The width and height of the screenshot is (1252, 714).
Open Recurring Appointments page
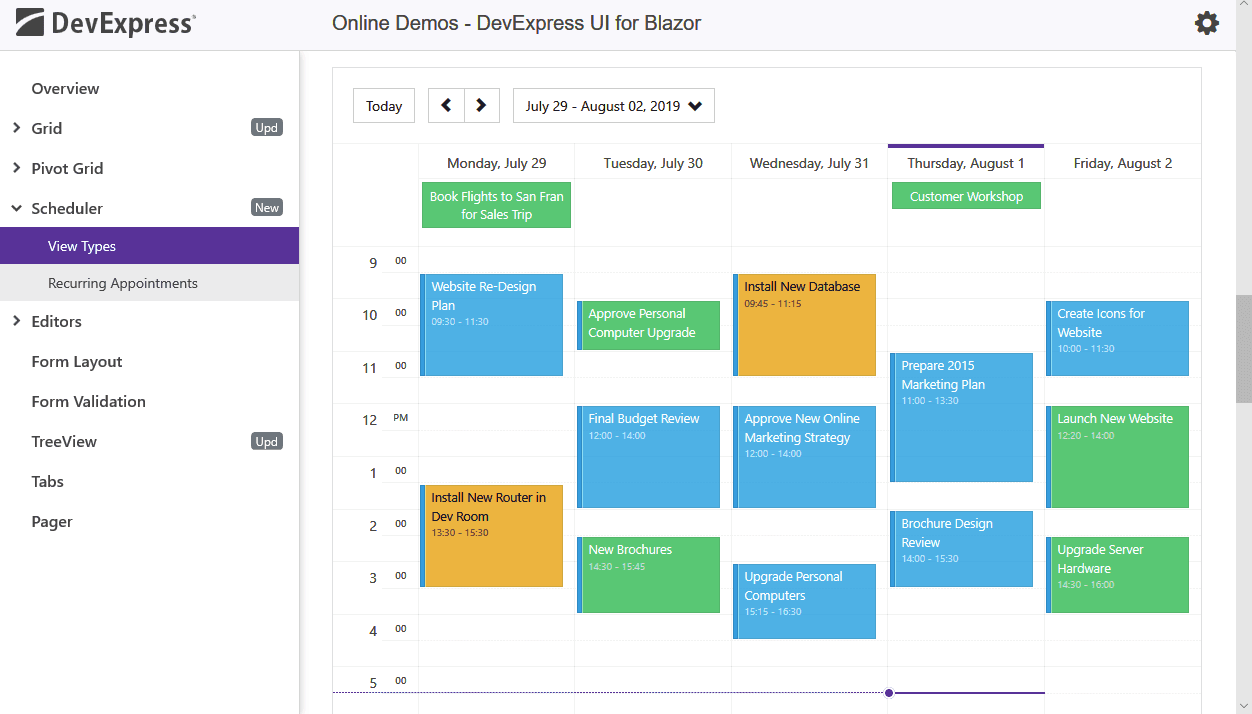(149, 283)
